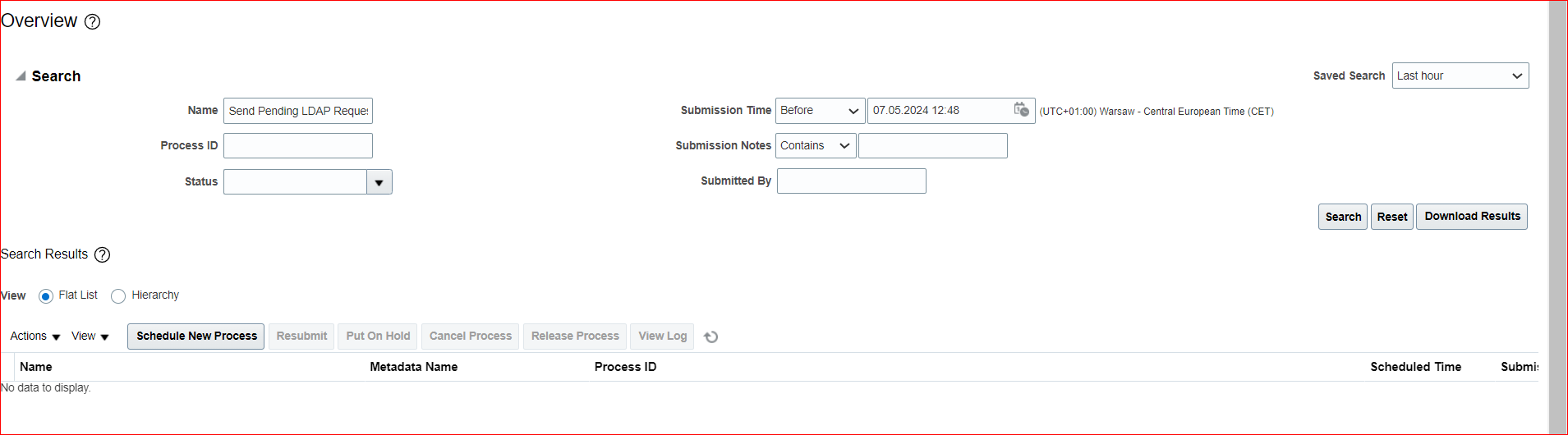
Task: Collapse the Search section triangle
Action: [21, 76]
